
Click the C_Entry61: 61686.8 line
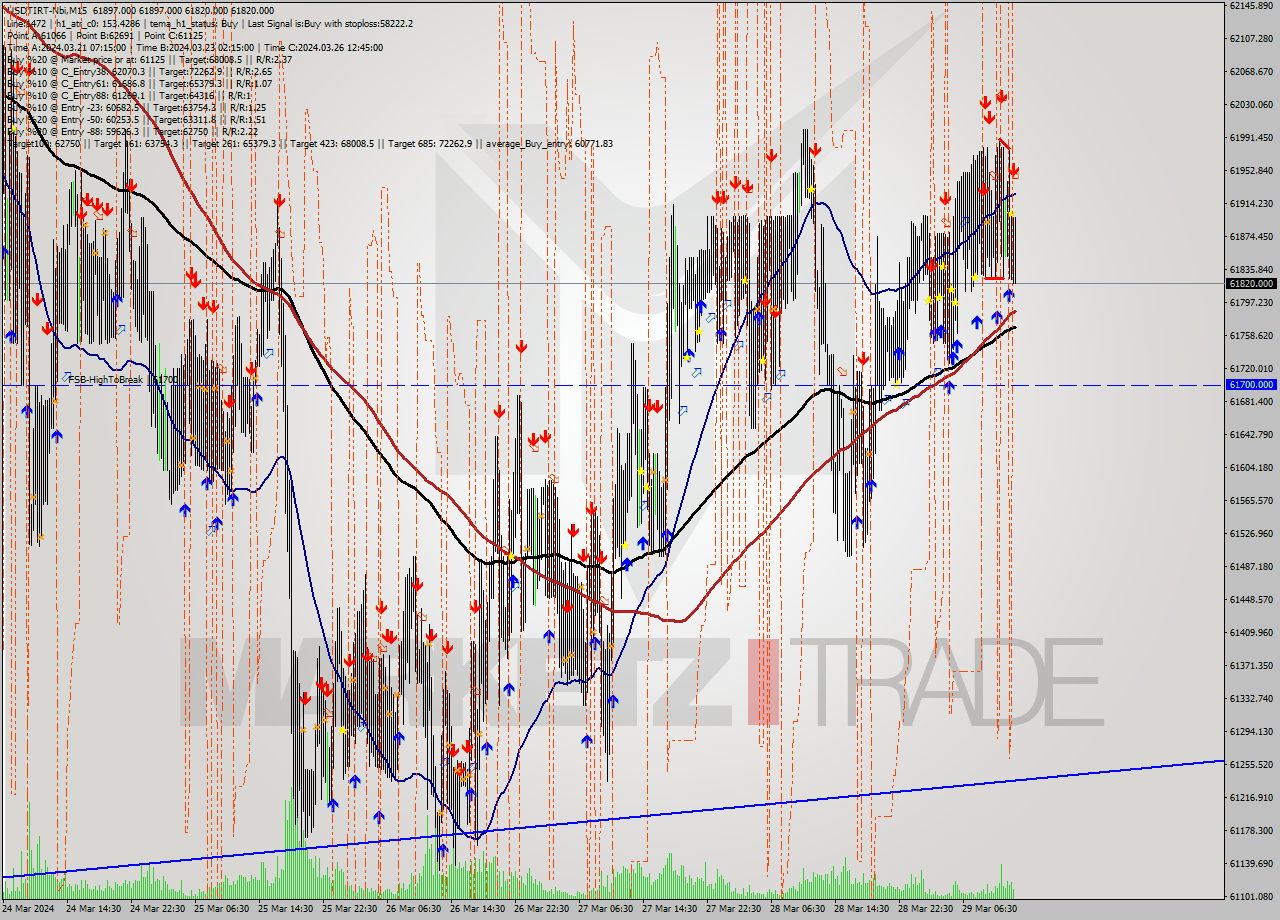pyautogui.click(x=139, y=83)
